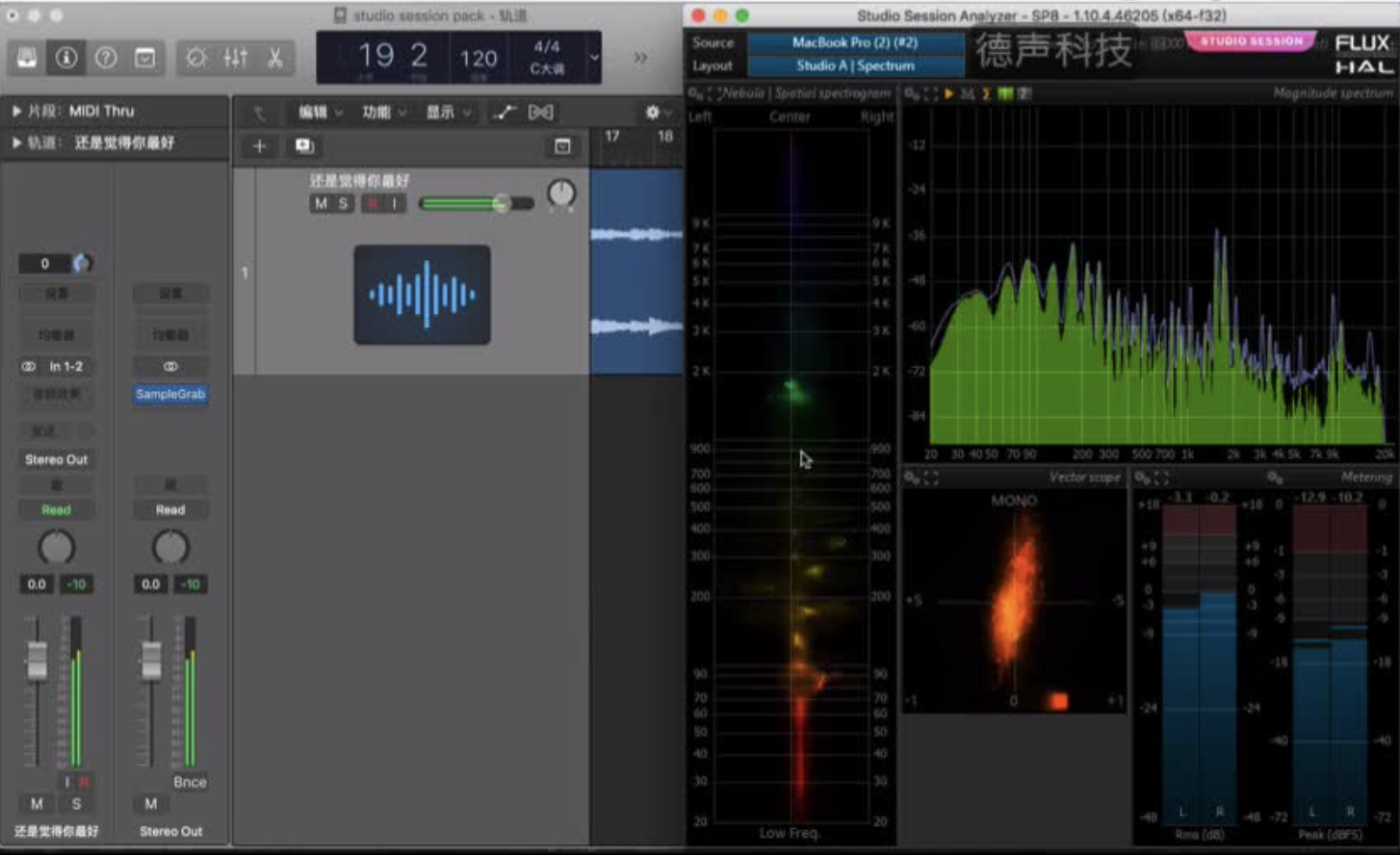Toggle stereo link icon beside In 1-2

[x=29, y=367]
